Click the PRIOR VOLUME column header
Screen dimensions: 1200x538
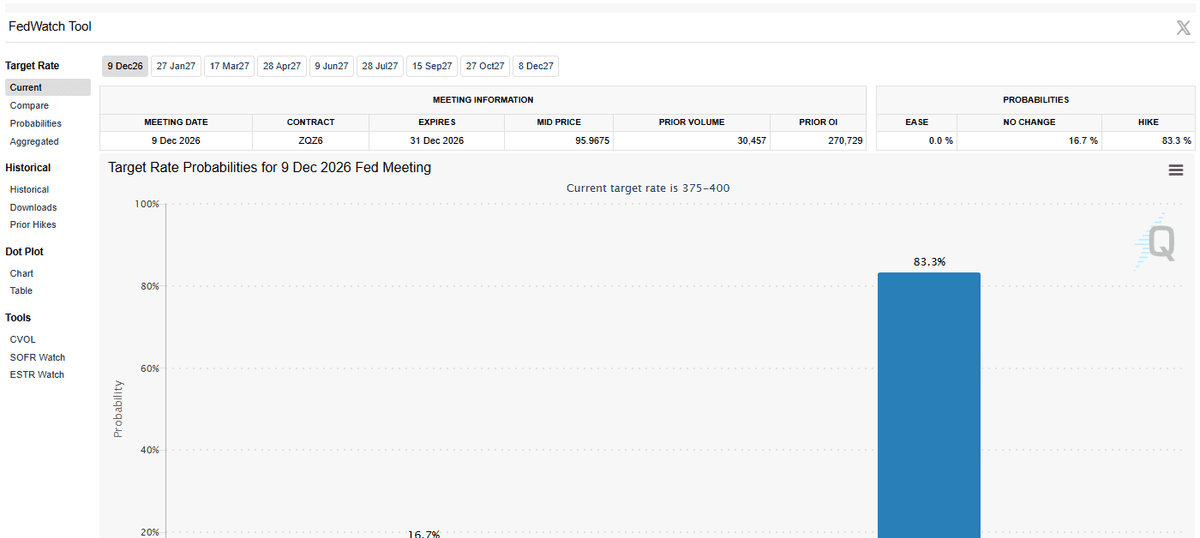pos(692,122)
